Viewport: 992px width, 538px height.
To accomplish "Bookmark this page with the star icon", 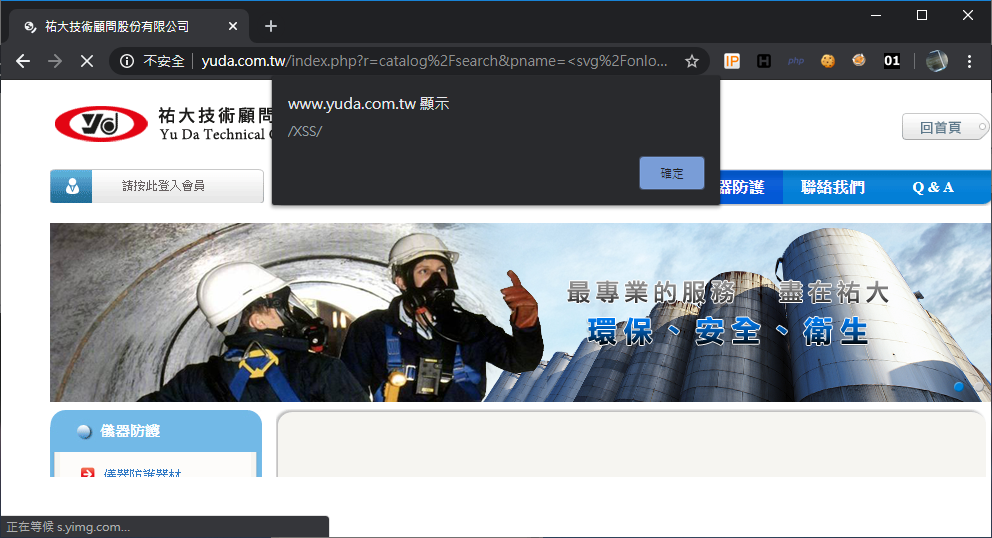I will (691, 61).
